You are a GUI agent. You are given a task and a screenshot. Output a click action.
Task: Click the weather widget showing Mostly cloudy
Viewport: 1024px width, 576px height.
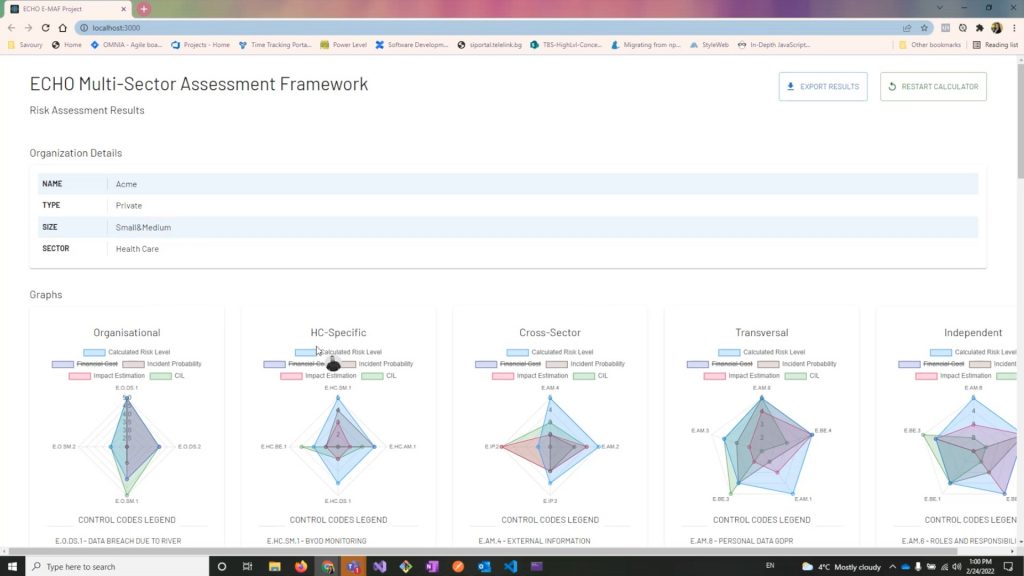(x=841, y=566)
